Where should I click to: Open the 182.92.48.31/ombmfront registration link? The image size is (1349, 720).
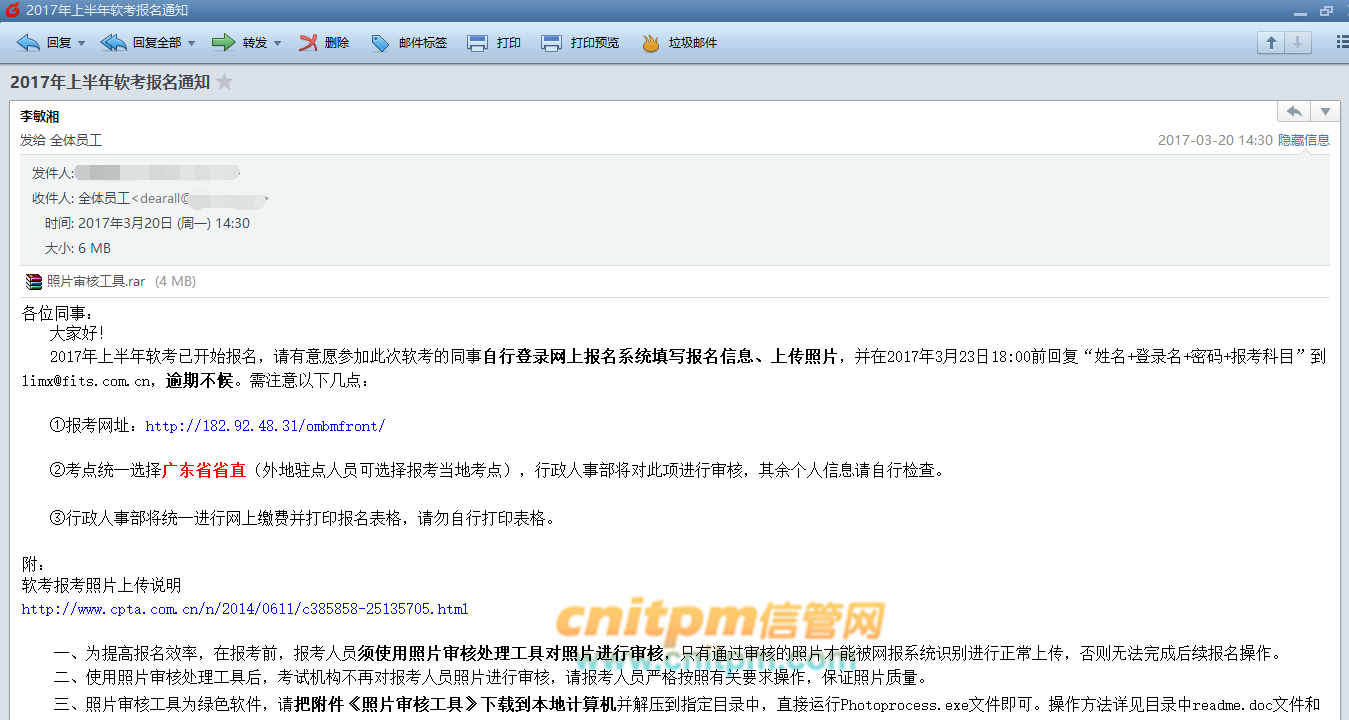coord(265,426)
